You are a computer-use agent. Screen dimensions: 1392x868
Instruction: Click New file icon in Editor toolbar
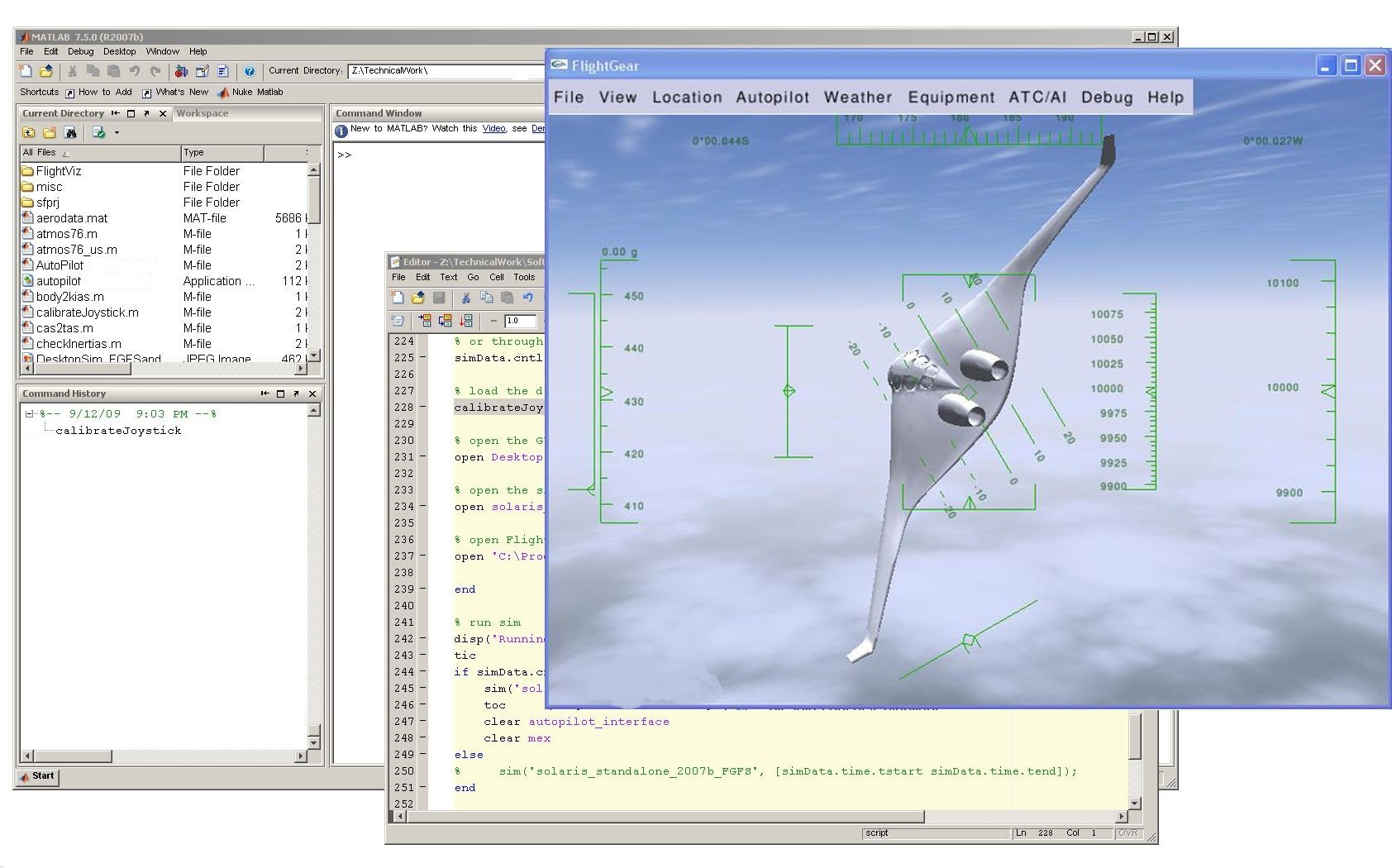coord(398,298)
